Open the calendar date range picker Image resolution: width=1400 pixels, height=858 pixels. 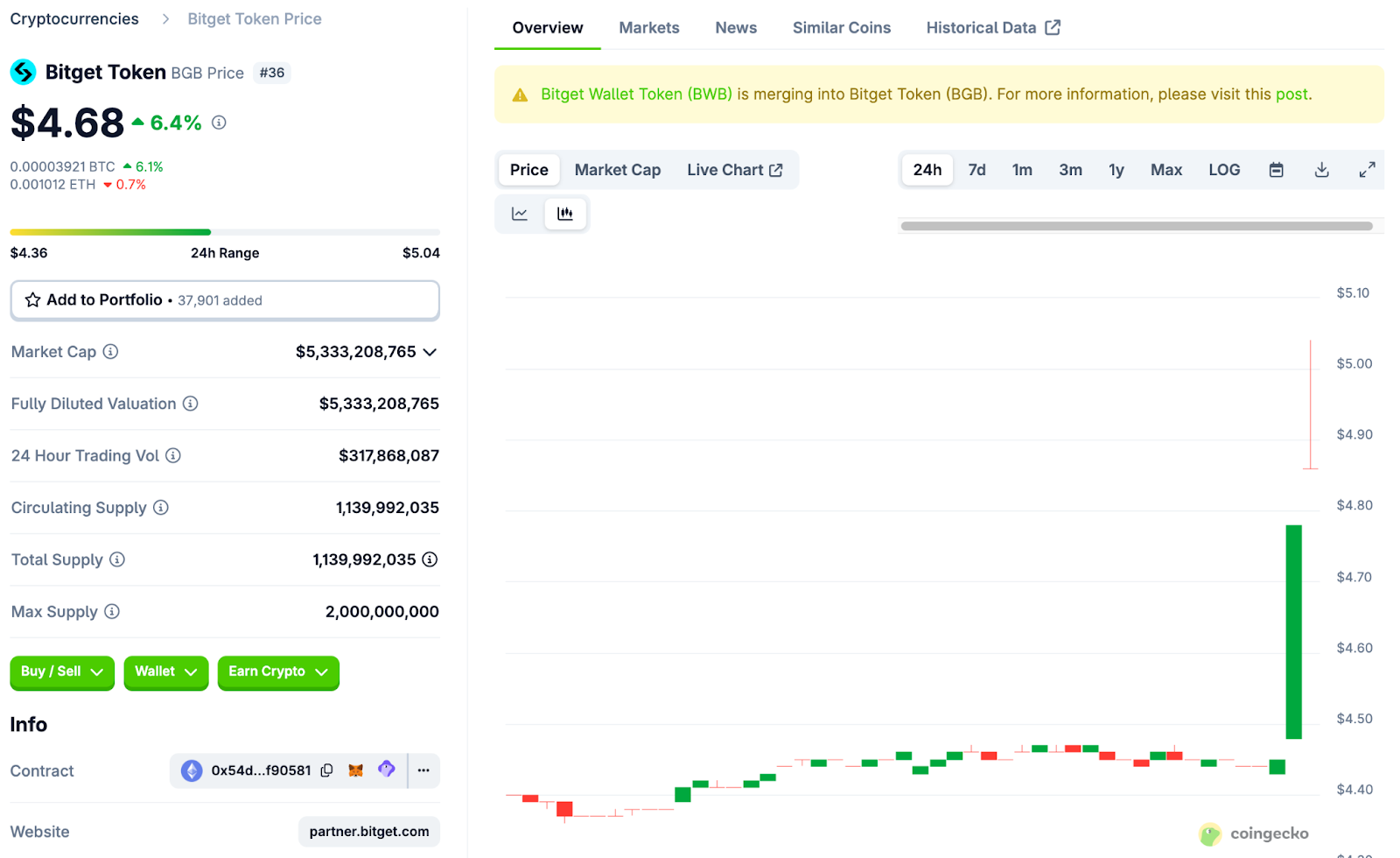point(1276,169)
